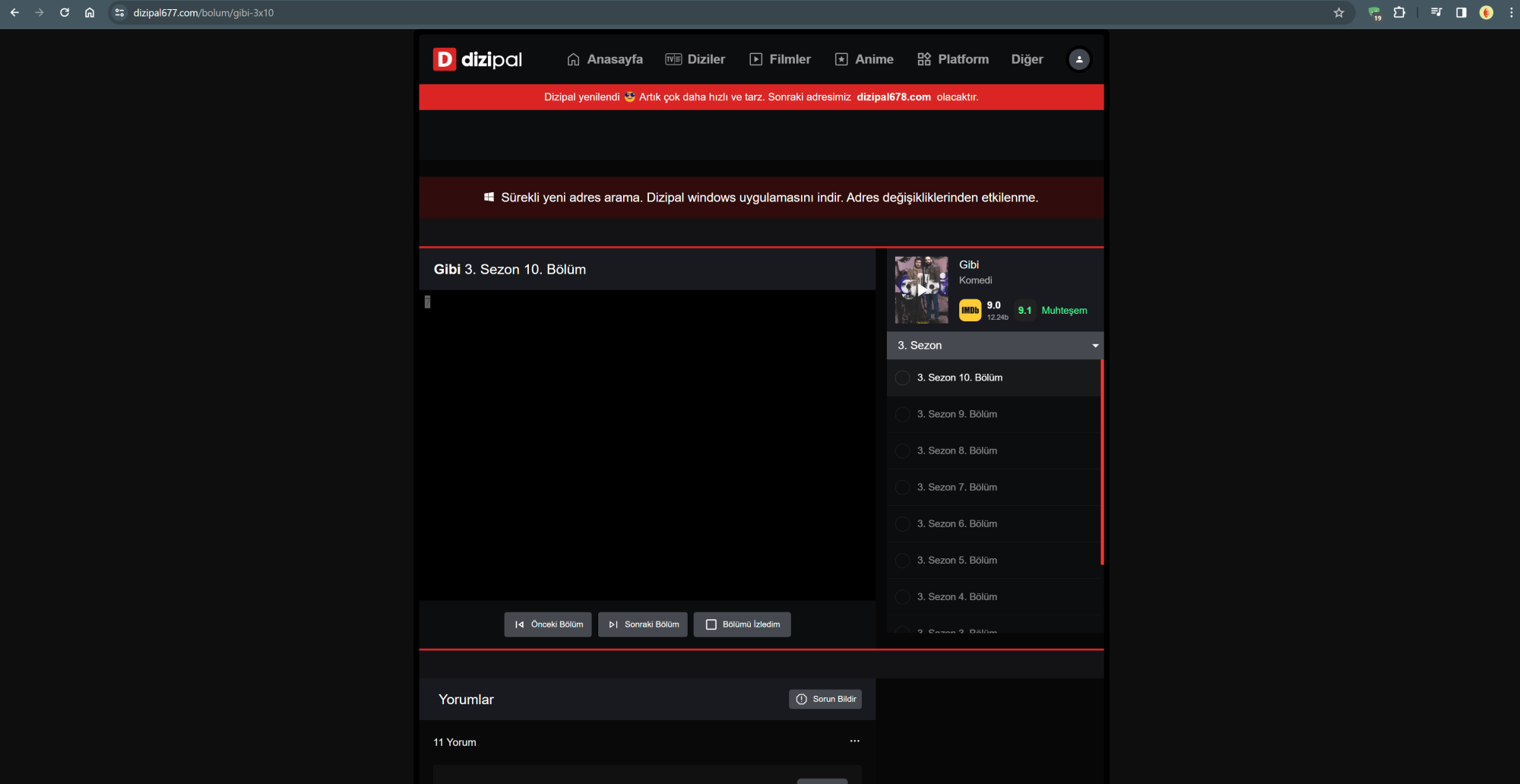
Task: Open the Platform menu
Action: [x=953, y=59]
